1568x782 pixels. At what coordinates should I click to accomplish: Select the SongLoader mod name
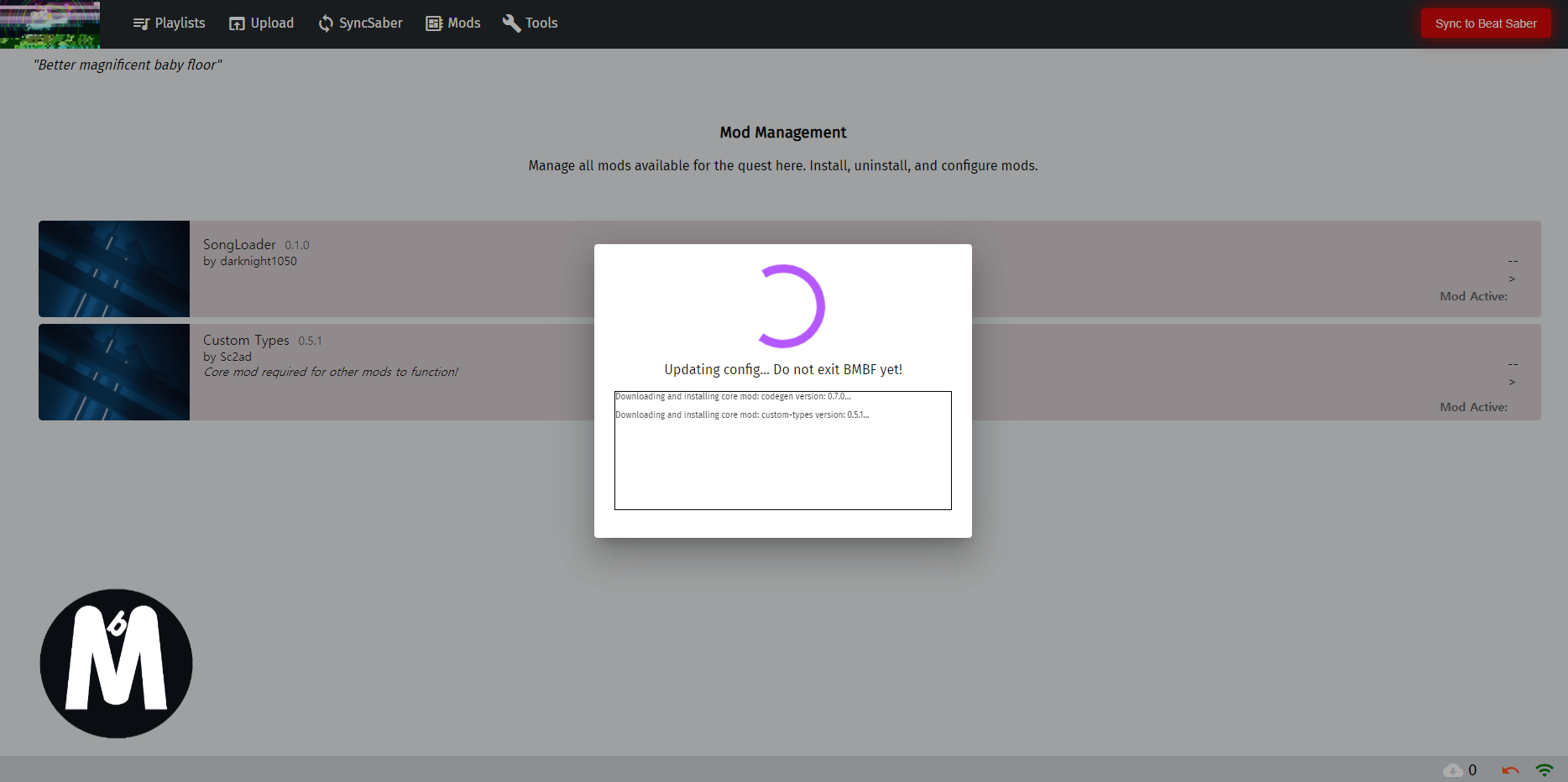click(239, 244)
